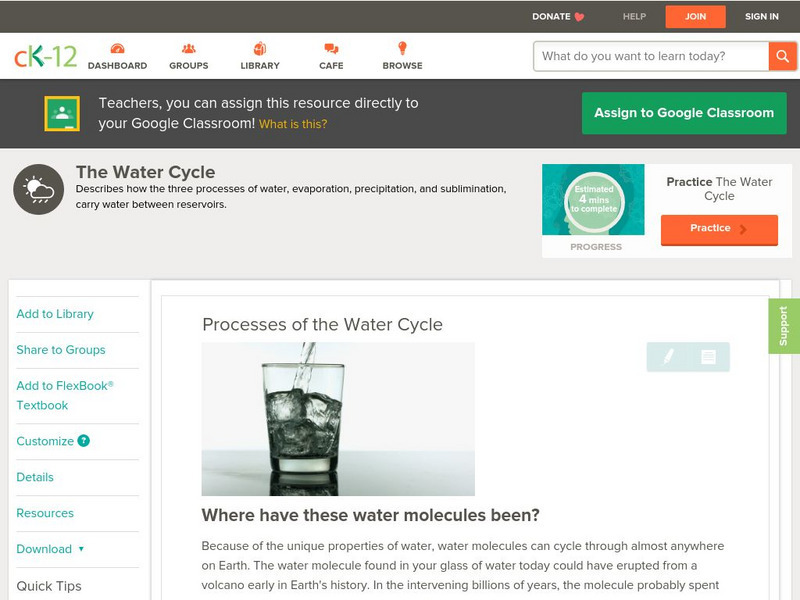Click the Groups people icon
This screenshot has width=800, height=600.
click(188, 48)
